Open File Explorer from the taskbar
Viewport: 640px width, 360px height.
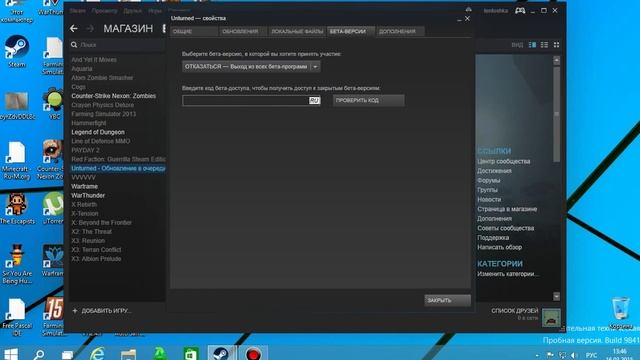click(128, 354)
